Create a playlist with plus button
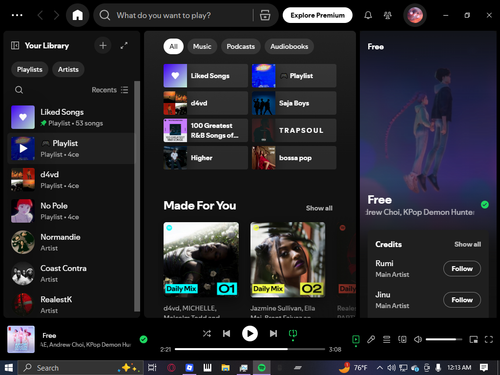Viewport: 500px width, 375px height. [x=103, y=45]
